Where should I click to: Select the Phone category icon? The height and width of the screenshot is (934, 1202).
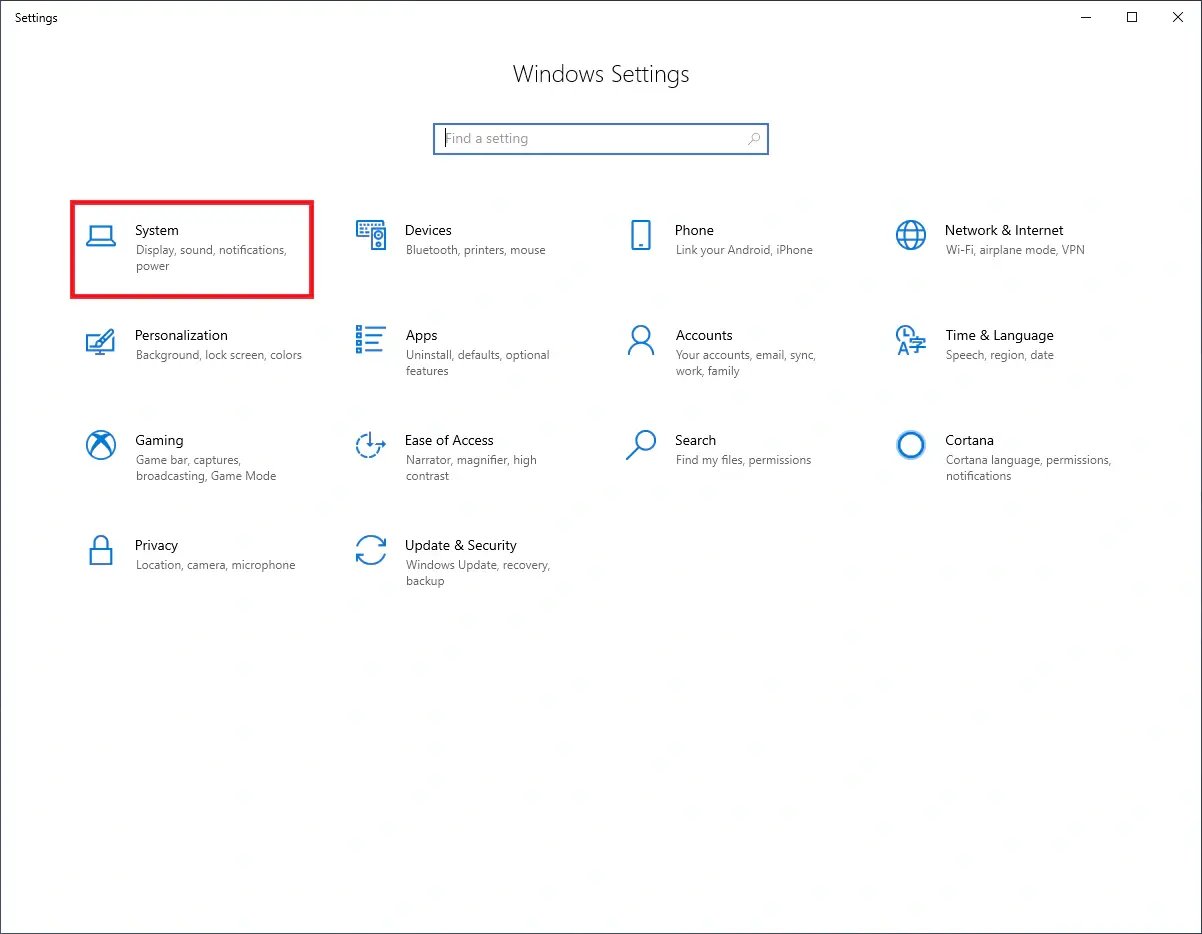(x=640, y=235)
